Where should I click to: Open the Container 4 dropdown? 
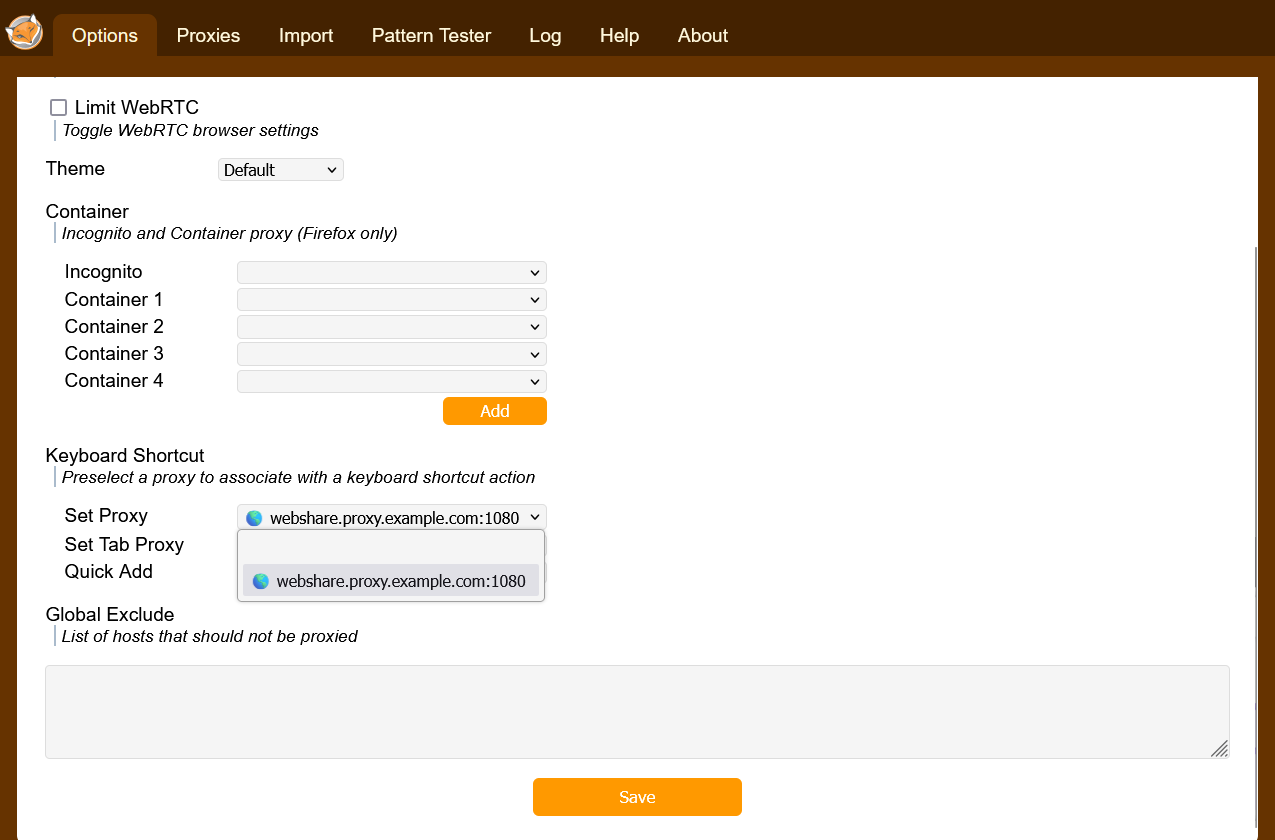pyautogui.click(x=392, y=381)
